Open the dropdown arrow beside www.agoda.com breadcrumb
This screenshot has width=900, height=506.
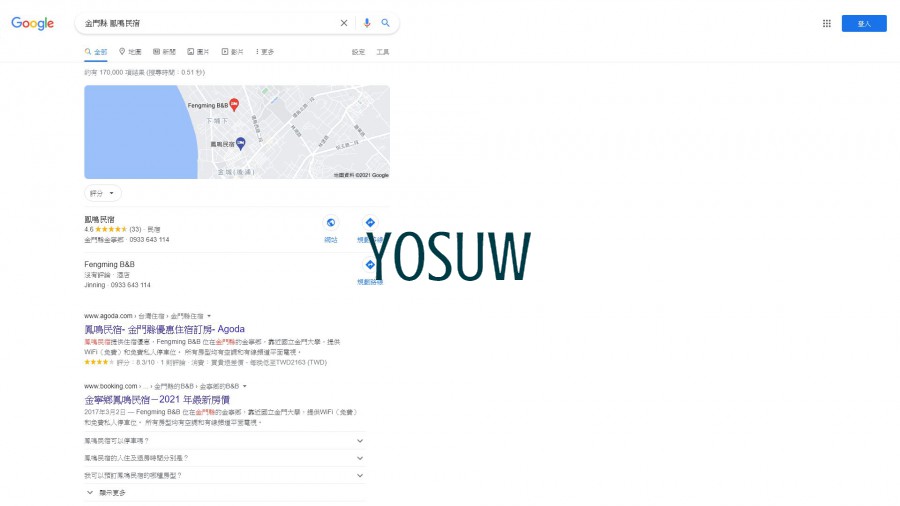tap(209, 316)
